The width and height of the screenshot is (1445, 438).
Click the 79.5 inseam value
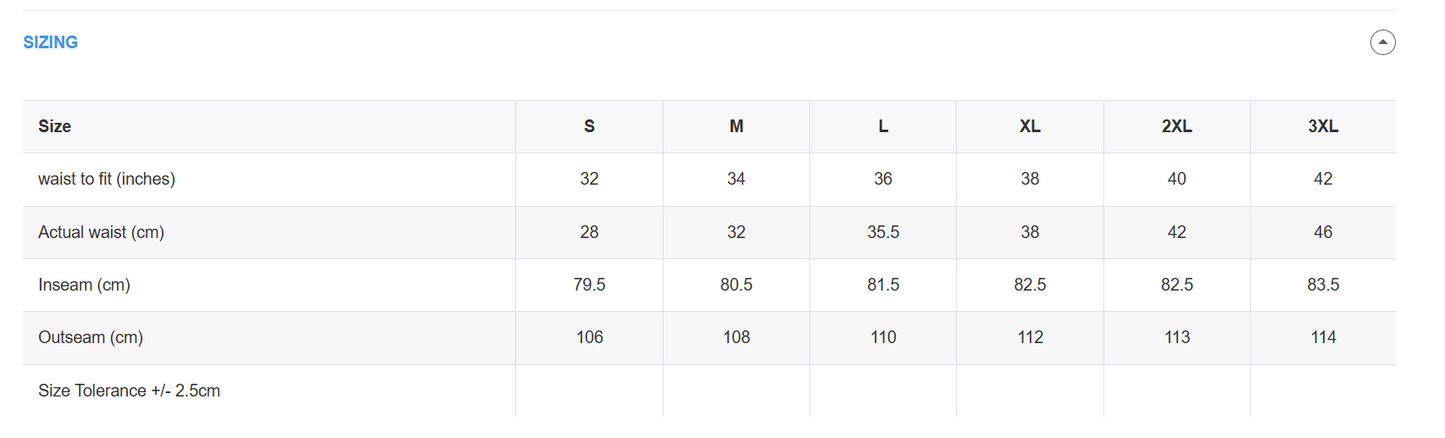[x=589, y=285]
